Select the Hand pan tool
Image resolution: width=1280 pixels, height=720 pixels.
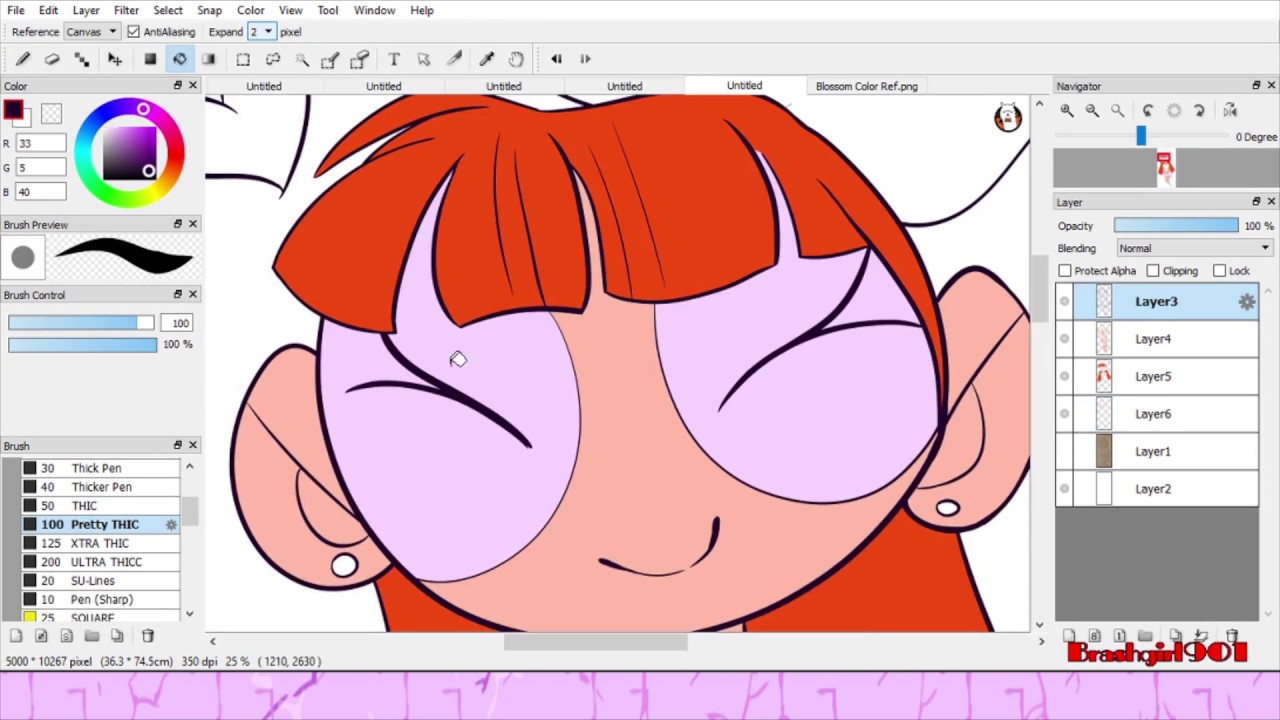(516, 59)
